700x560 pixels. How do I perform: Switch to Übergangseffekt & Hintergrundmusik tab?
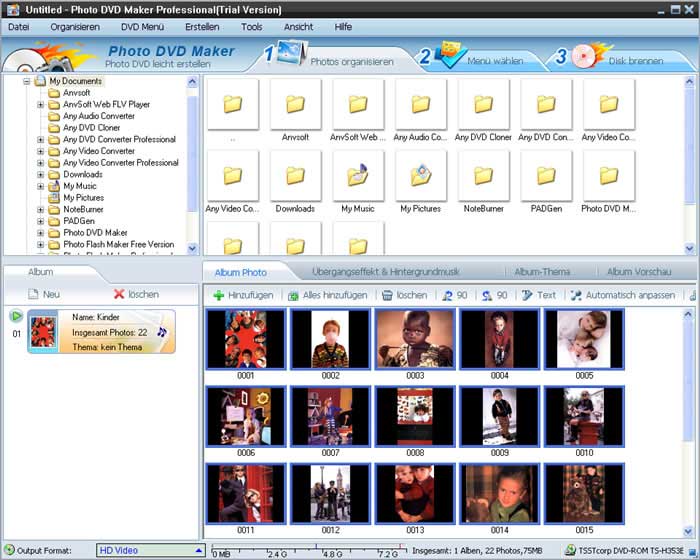(386, 272)
